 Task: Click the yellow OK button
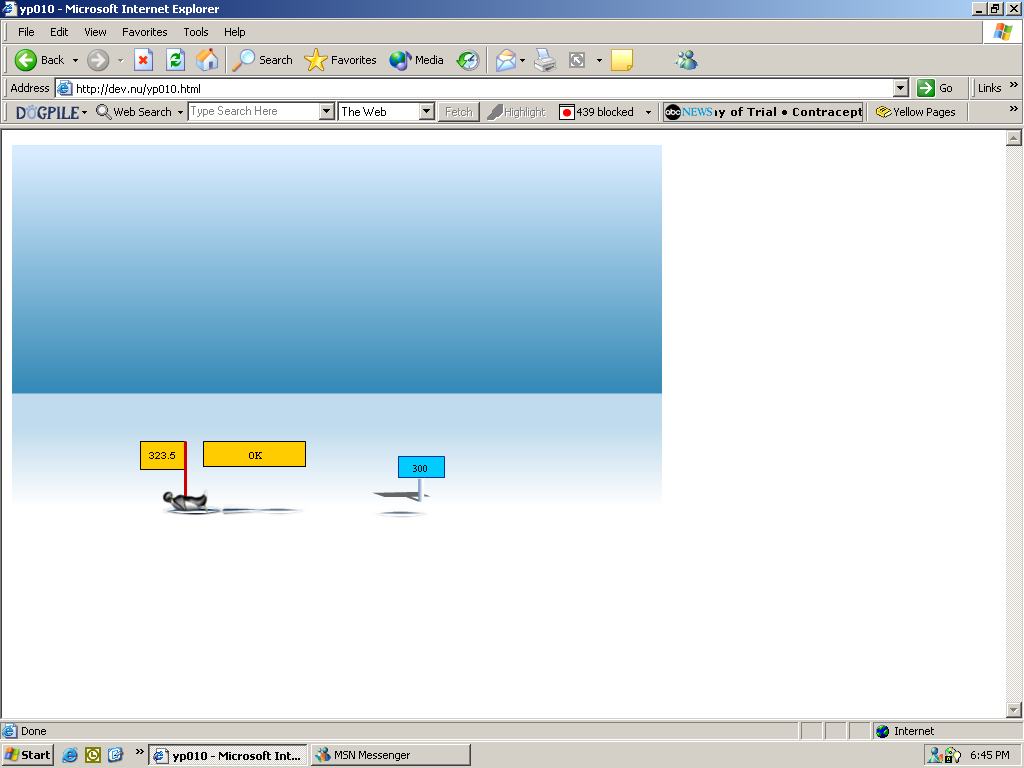pos(254,455)
